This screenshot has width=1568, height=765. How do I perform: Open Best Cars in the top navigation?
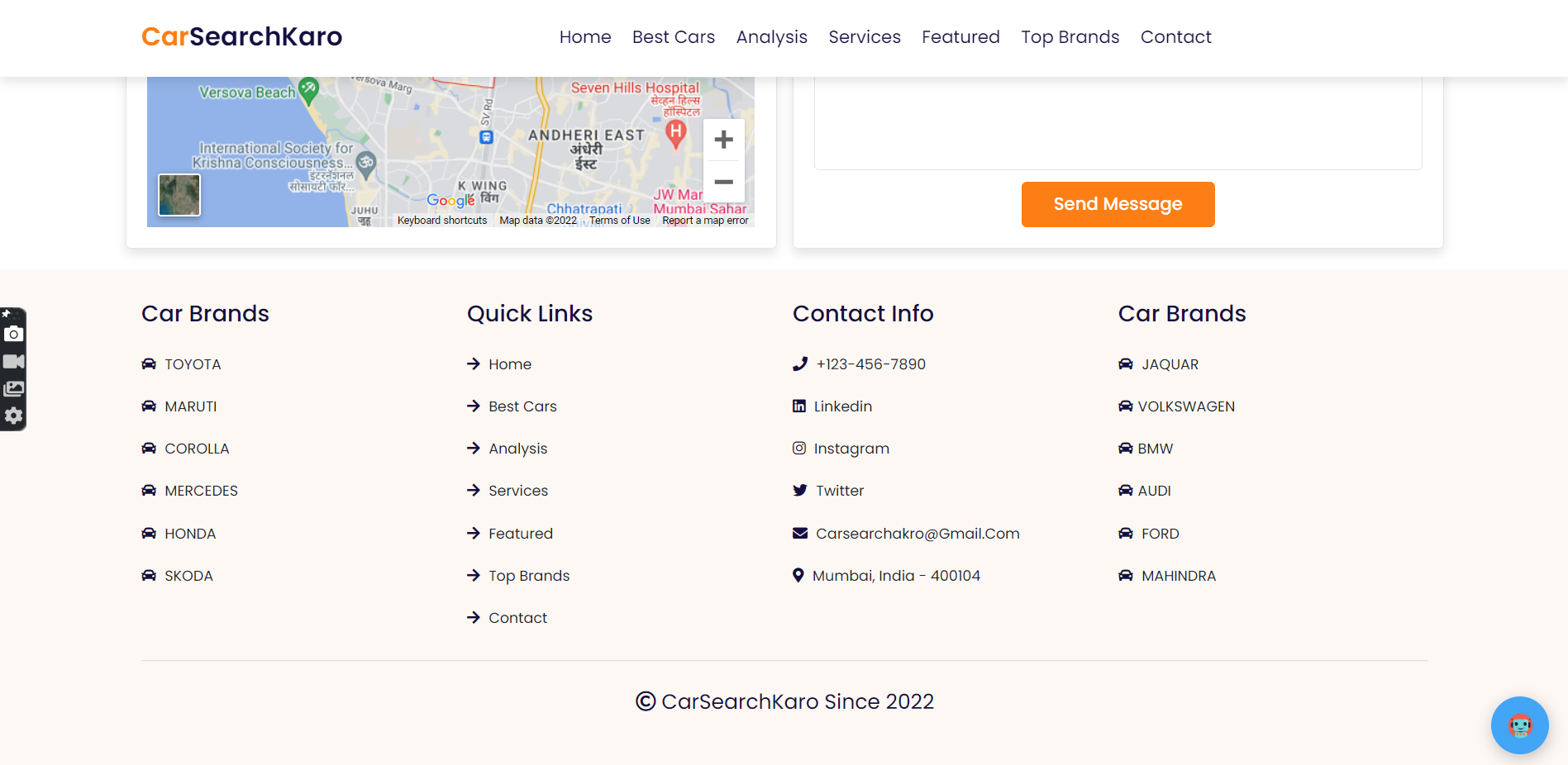674,37
